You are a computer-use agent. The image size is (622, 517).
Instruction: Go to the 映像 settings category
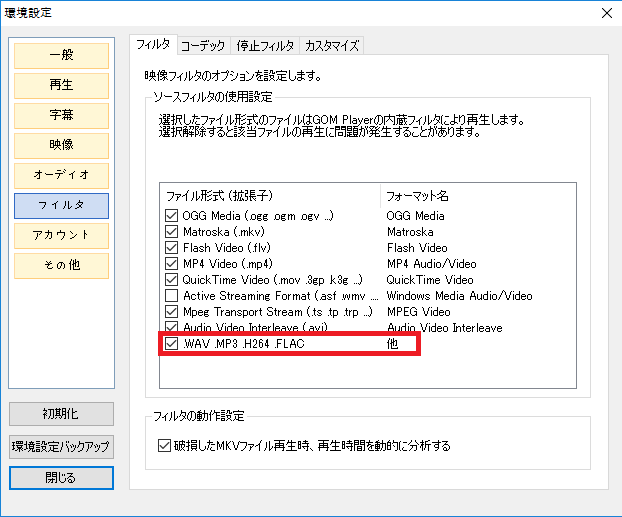tap(61, 144)
